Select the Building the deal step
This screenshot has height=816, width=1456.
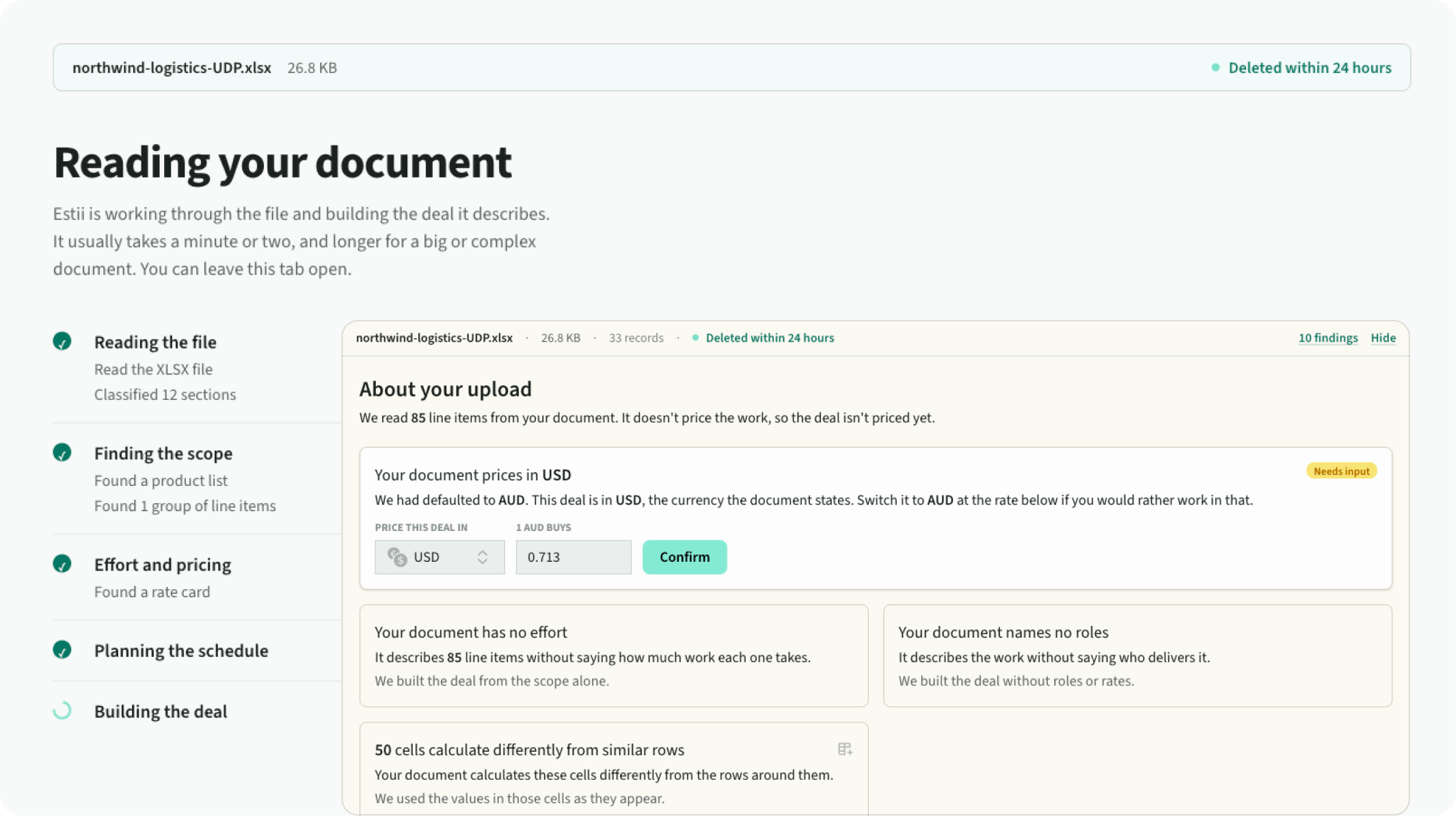[161, 711]
